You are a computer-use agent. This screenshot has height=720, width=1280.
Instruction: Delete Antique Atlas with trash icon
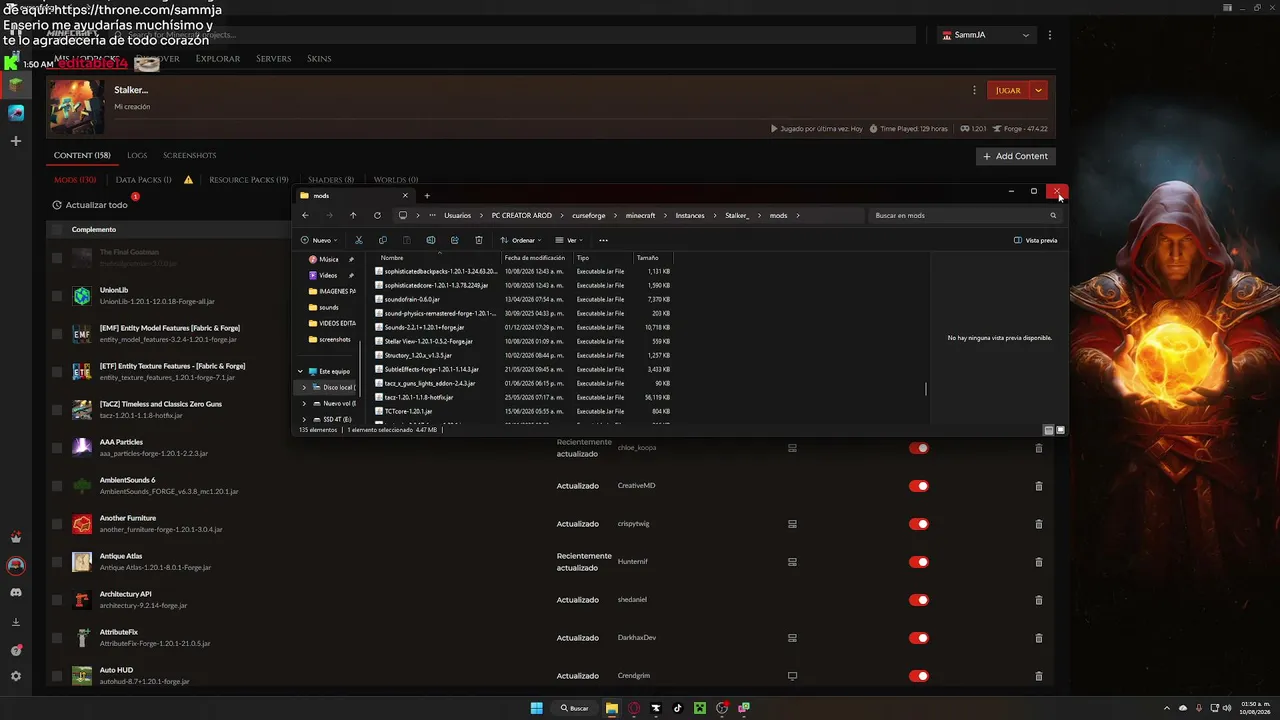[1038, 562]
